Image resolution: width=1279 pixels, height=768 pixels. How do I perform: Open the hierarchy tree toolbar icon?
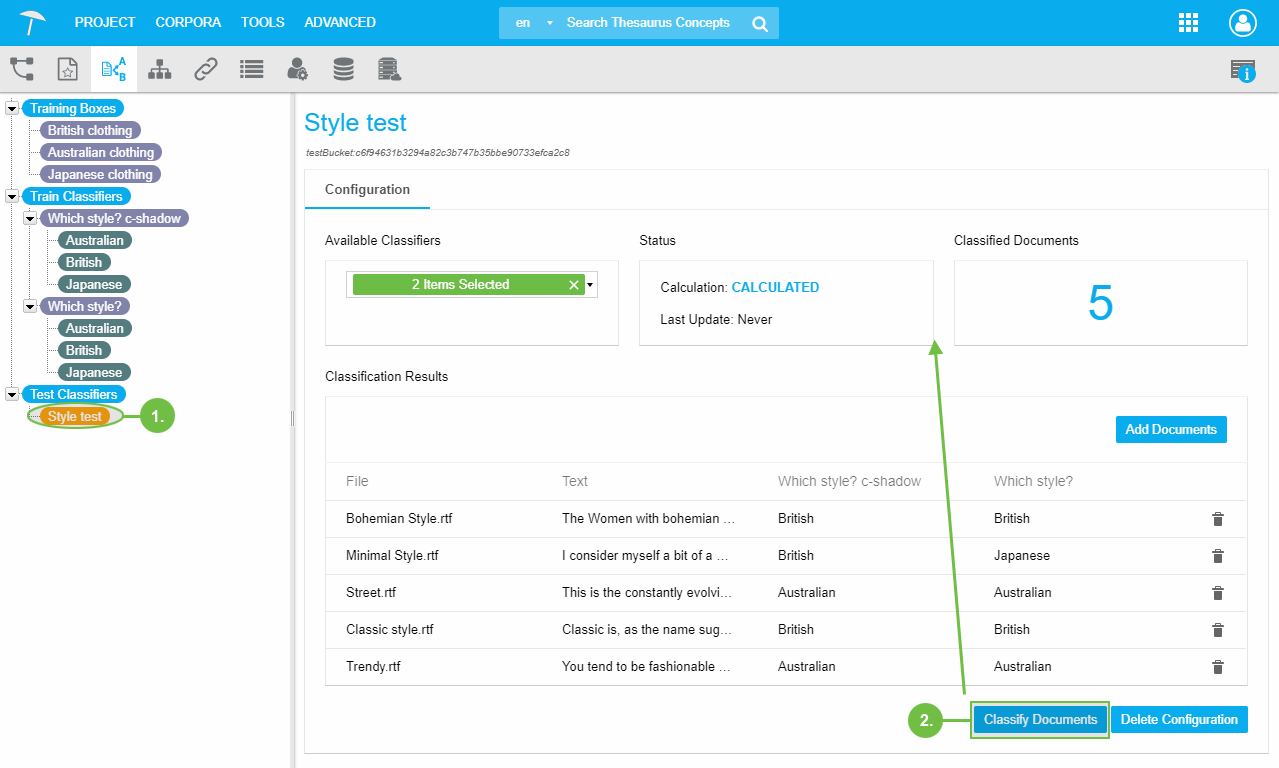point(160,69)
